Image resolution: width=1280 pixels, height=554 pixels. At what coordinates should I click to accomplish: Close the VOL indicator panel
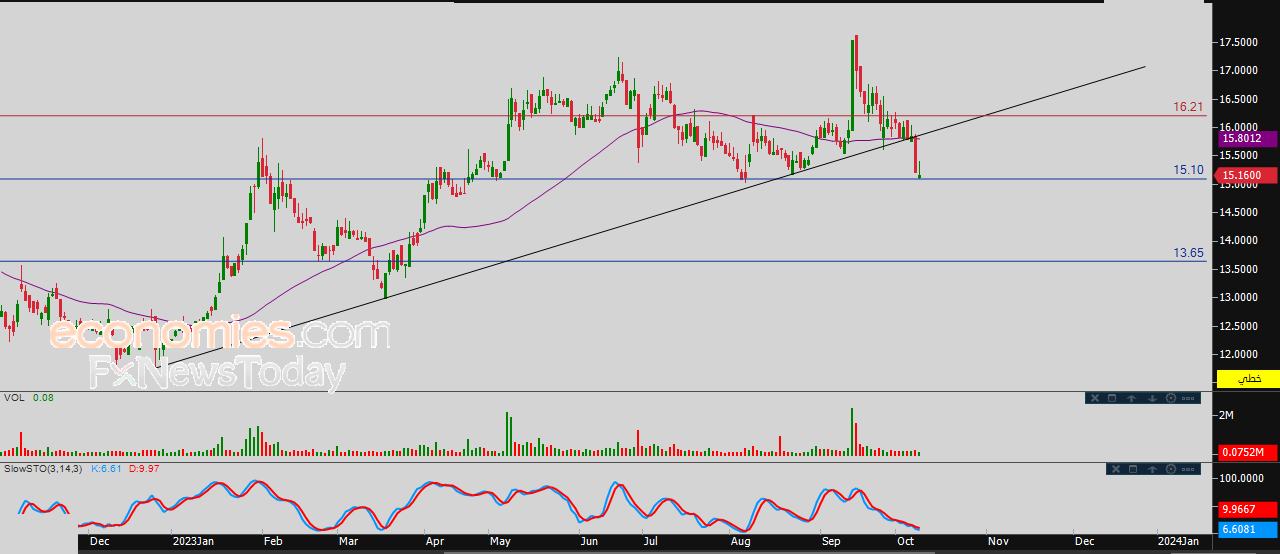[x=1095, y=398]
